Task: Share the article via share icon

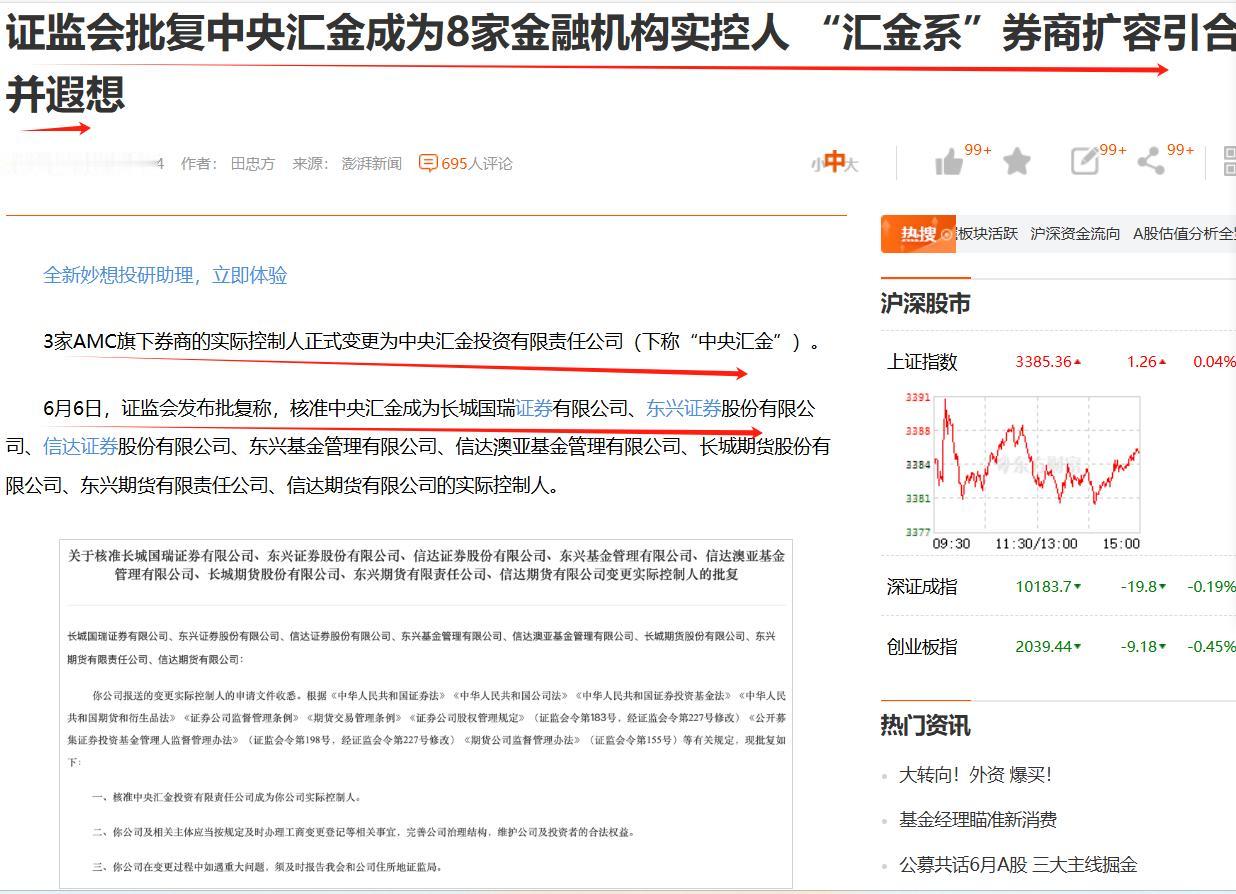Action: click(x=1151, y=161)
